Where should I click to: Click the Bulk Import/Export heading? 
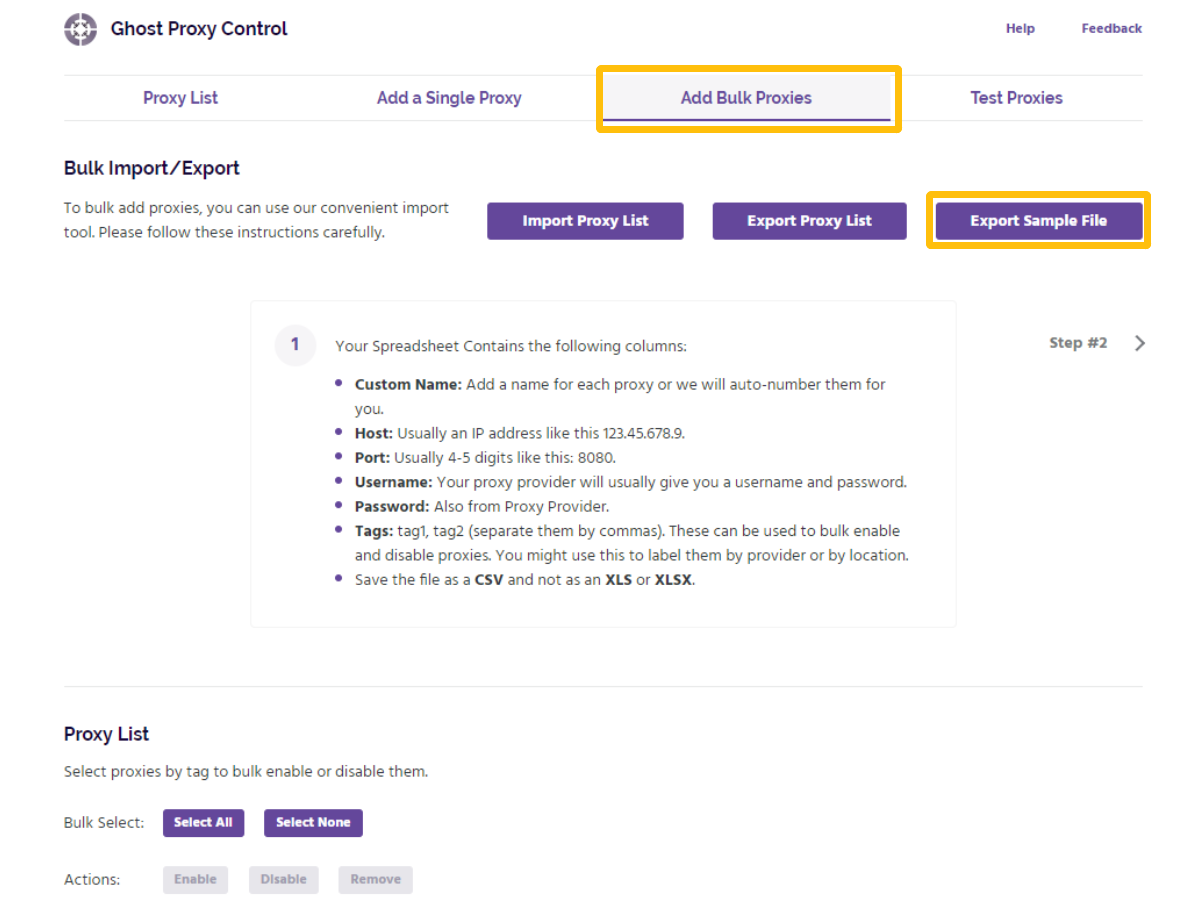click(152, 168)
